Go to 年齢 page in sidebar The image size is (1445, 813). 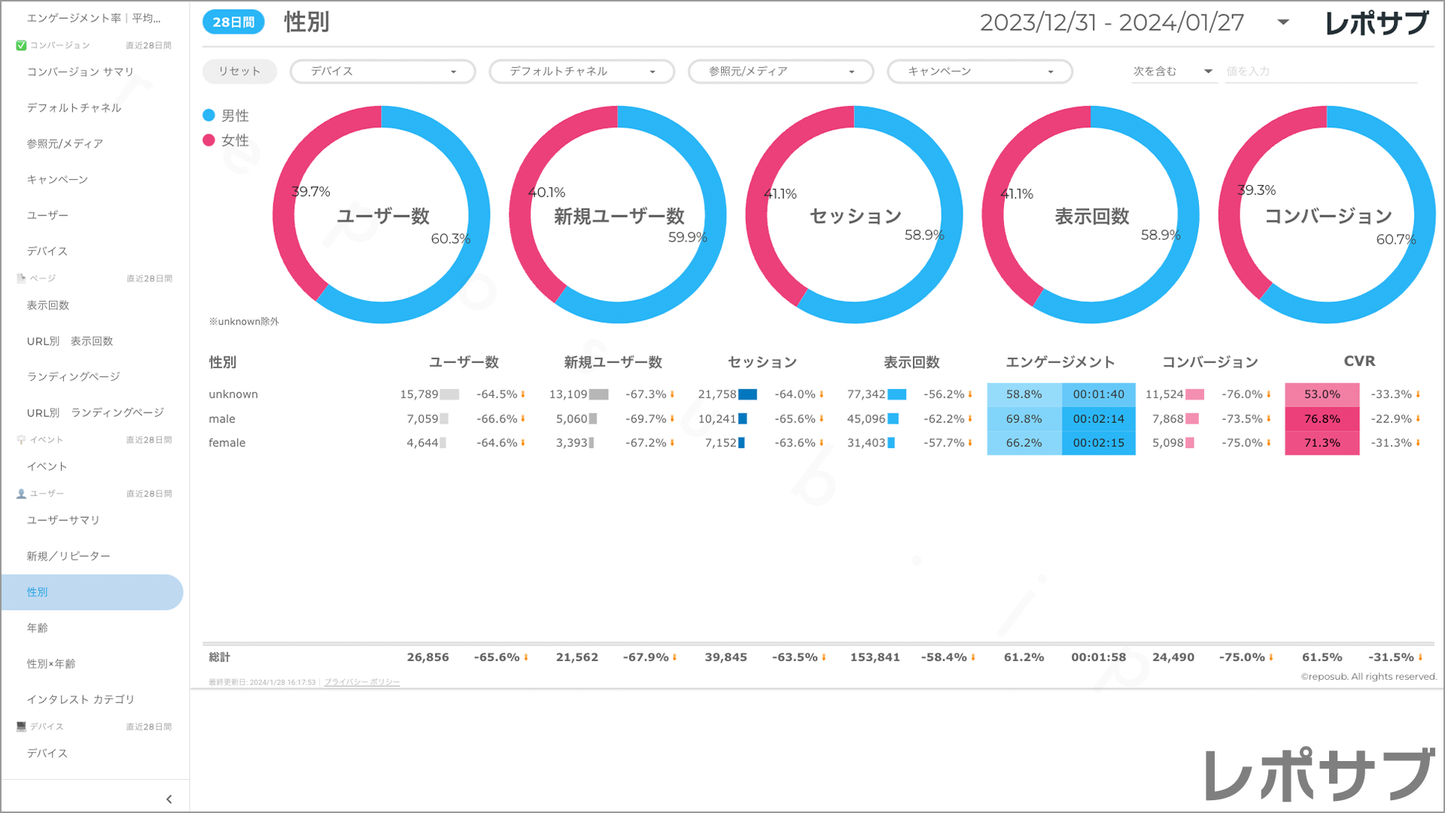point(38,628)
